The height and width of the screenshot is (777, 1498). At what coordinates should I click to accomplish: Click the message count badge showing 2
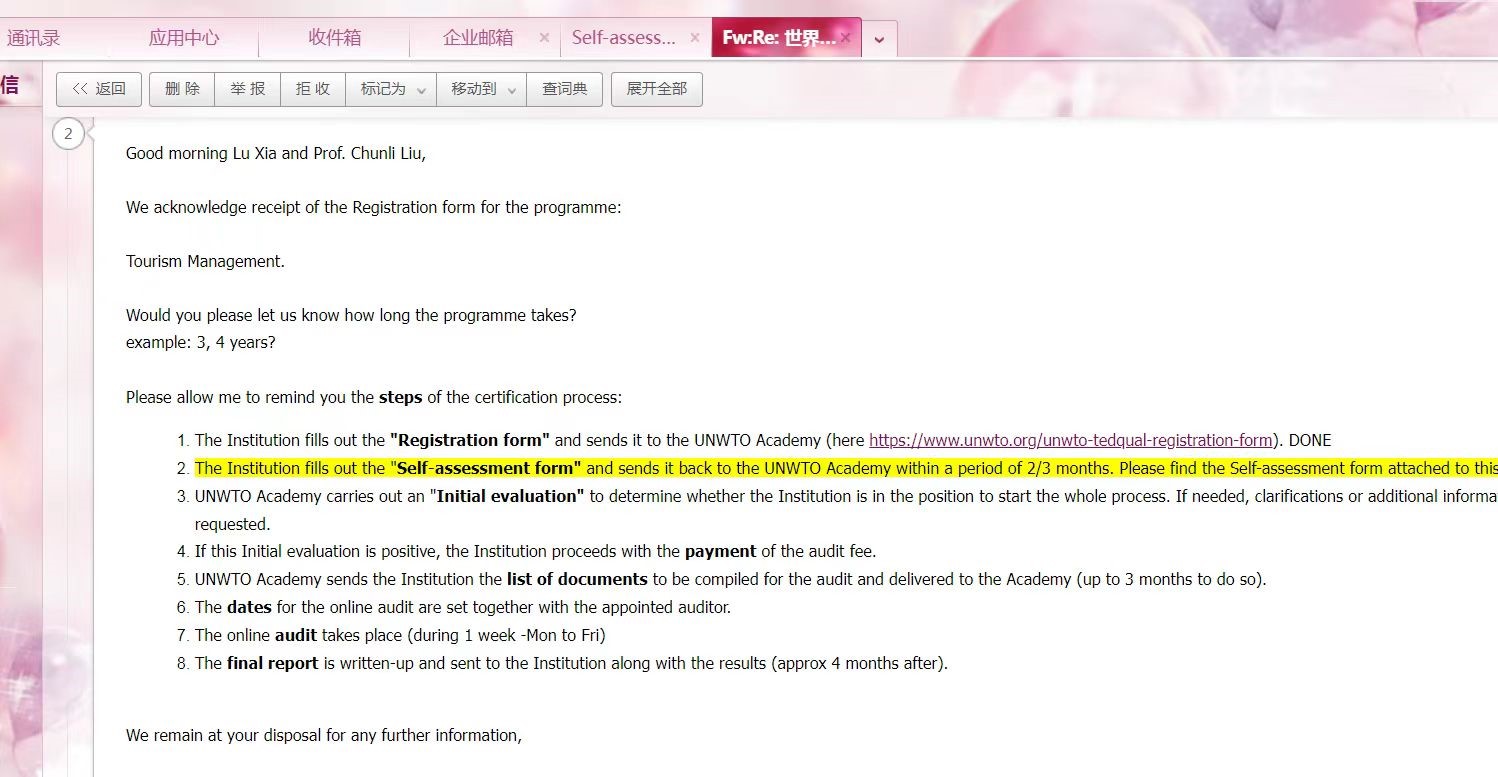point(68,134)
